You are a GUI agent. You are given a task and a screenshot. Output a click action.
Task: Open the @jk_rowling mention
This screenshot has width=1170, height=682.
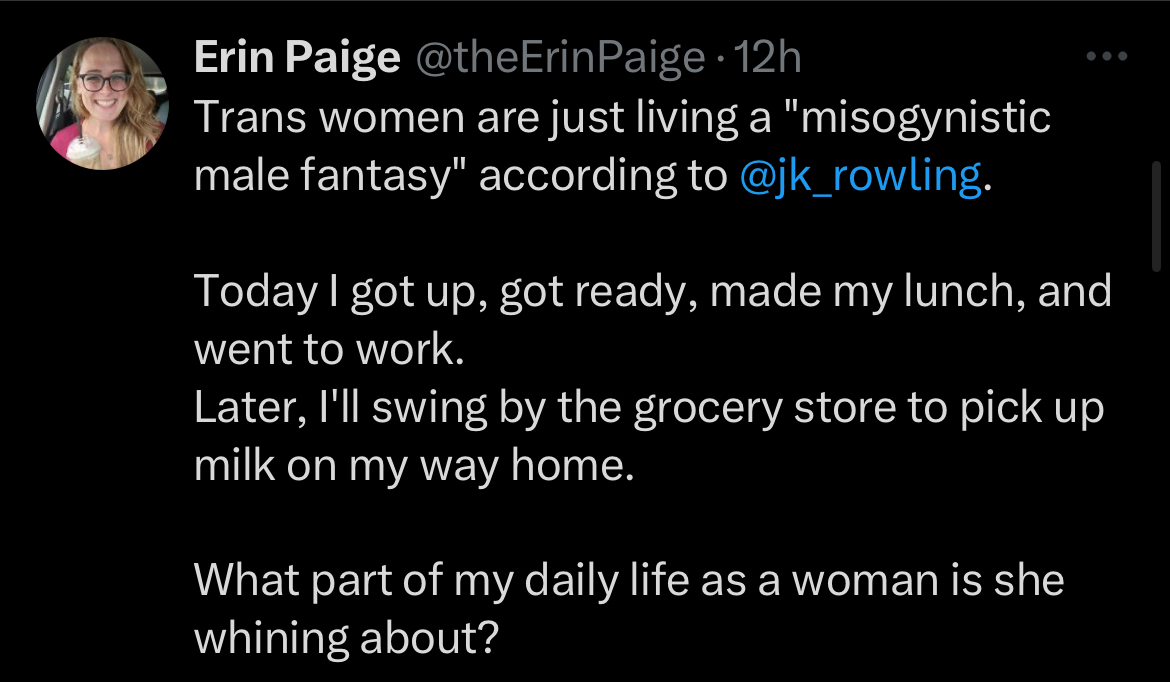[x=860, y=176]
